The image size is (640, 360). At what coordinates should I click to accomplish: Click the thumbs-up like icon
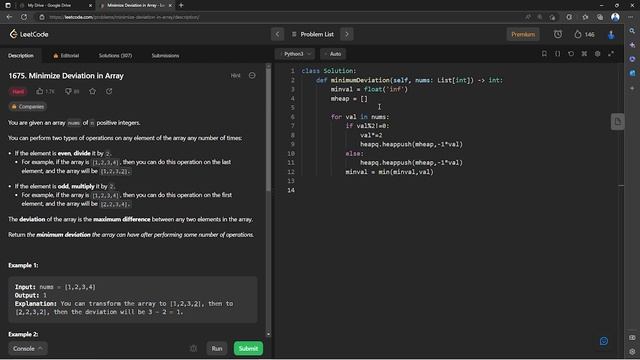(40, 91)
